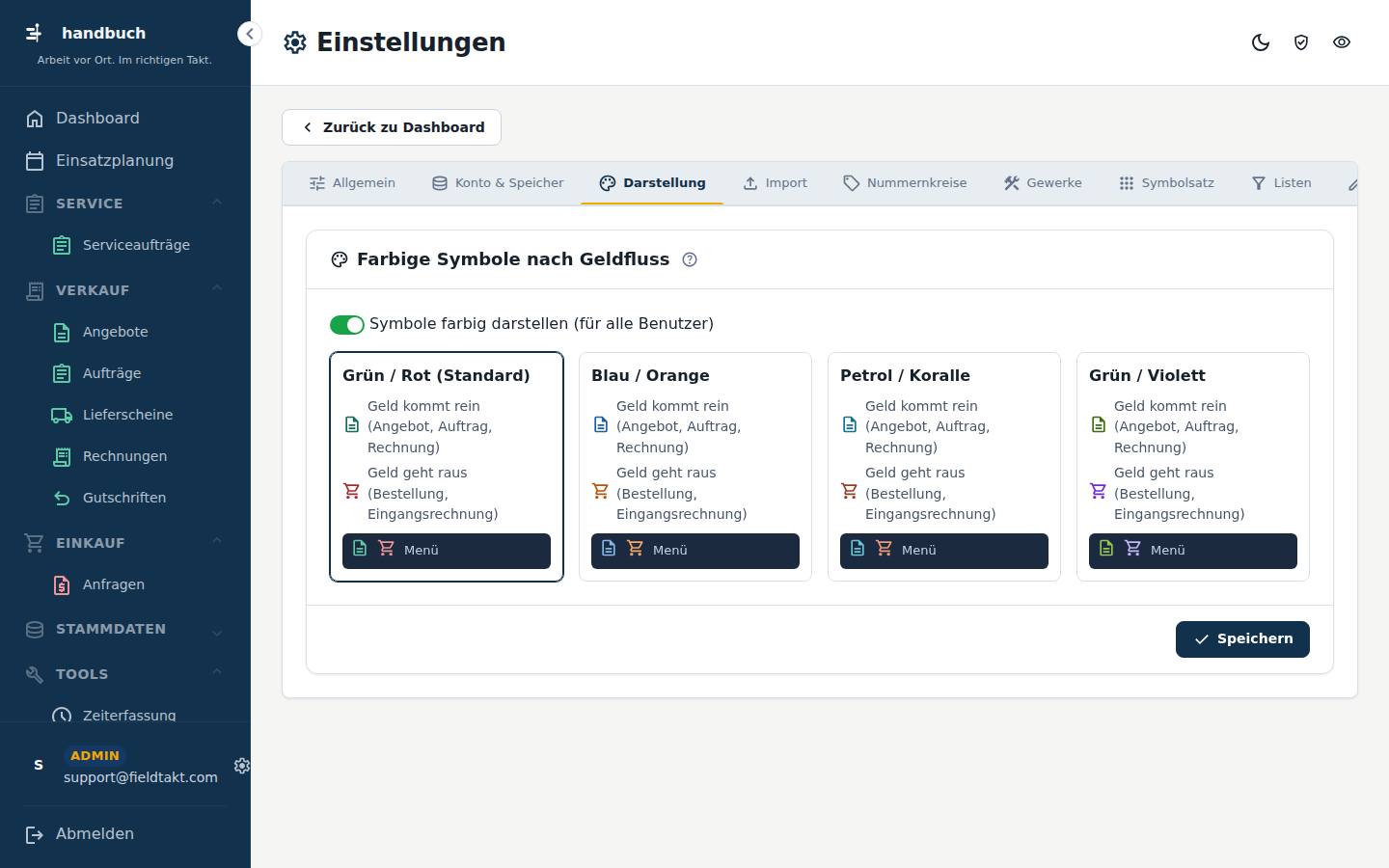
Task: Toggle dark mode with the moon icon
Action: pyautogui.click(x=1261, y=42)
